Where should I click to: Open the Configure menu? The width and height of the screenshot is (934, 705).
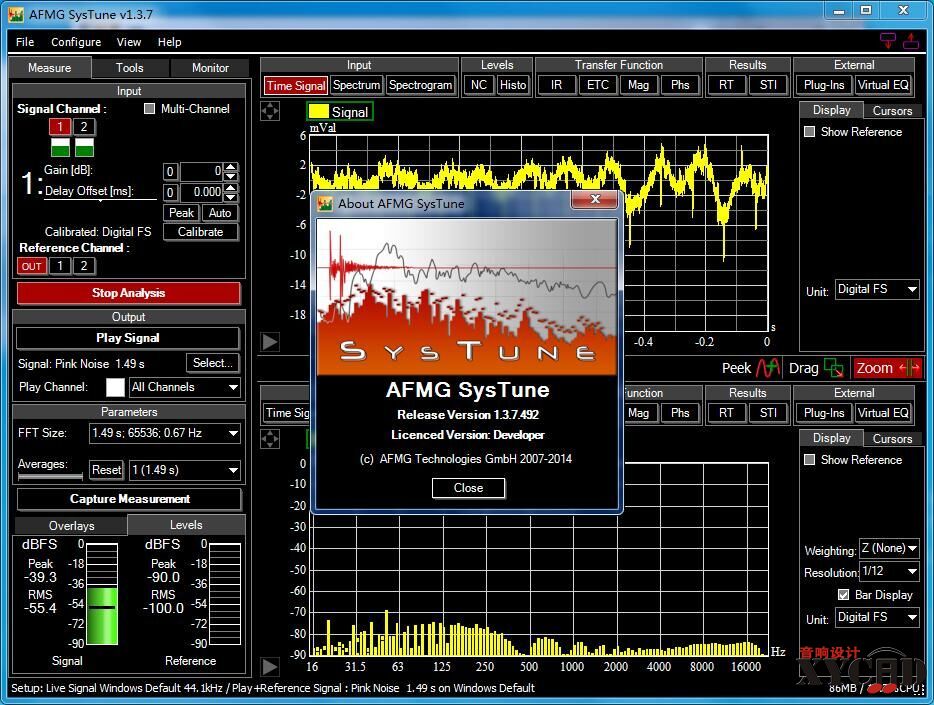(76, 42)
